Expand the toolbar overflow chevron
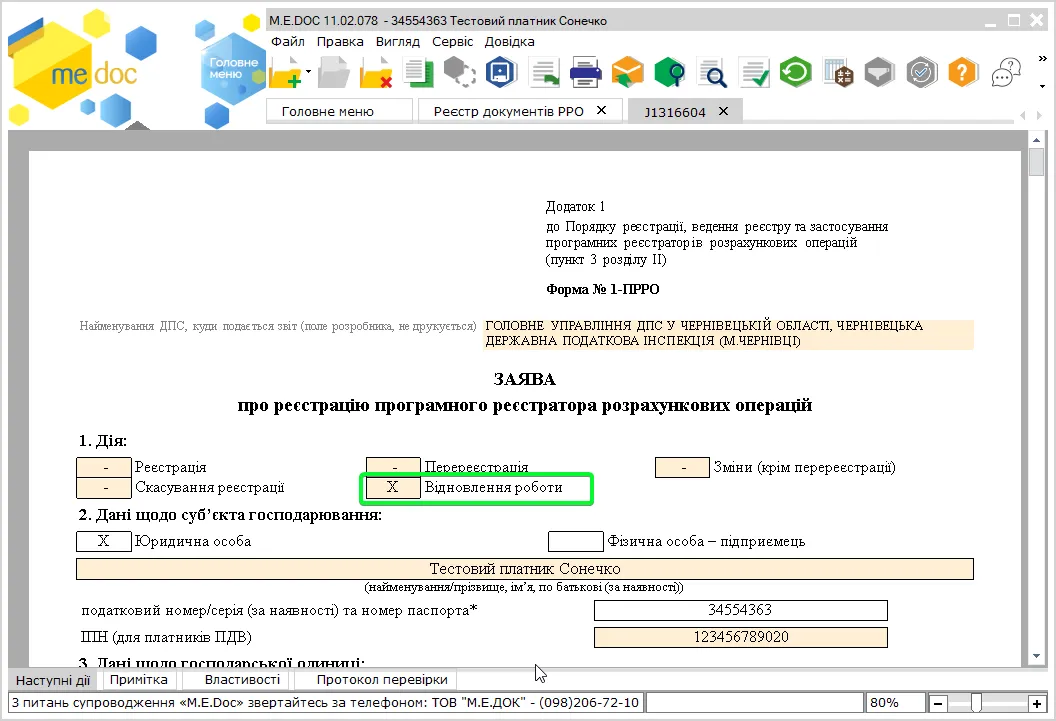The width and height of the screenshot is (1056, 721). click(x=1042, y=59)
